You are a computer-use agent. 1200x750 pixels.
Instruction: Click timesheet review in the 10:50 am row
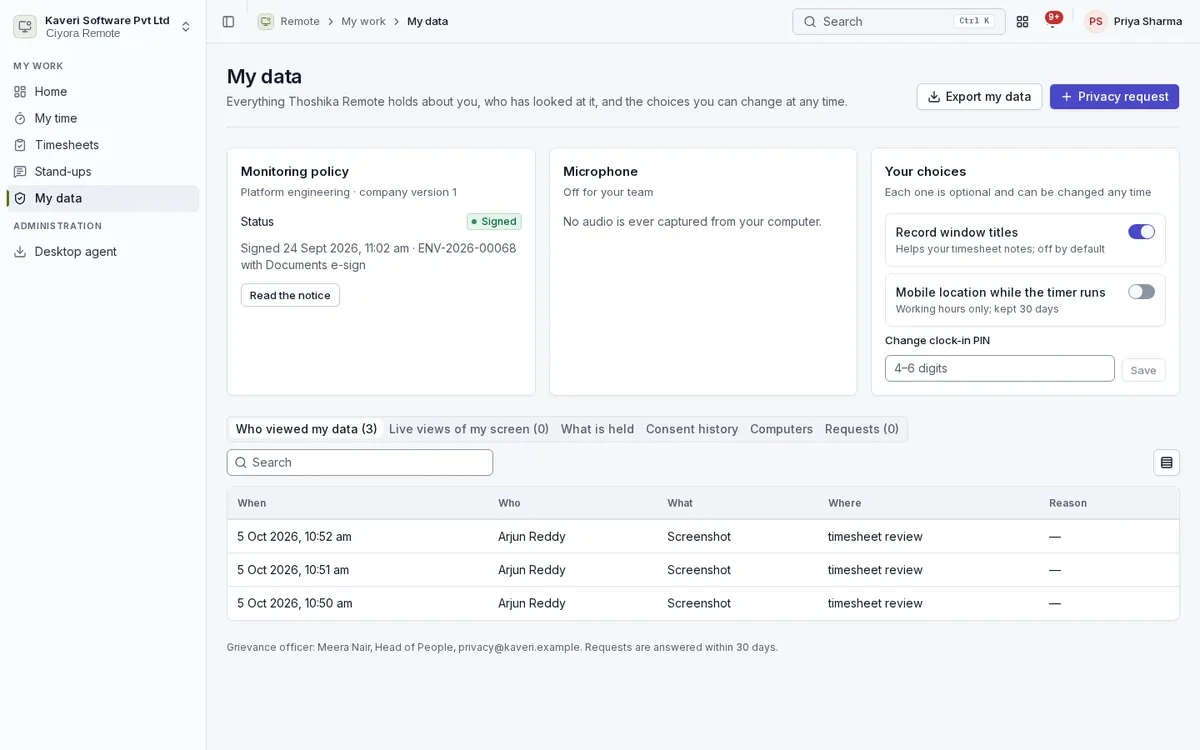875,603
